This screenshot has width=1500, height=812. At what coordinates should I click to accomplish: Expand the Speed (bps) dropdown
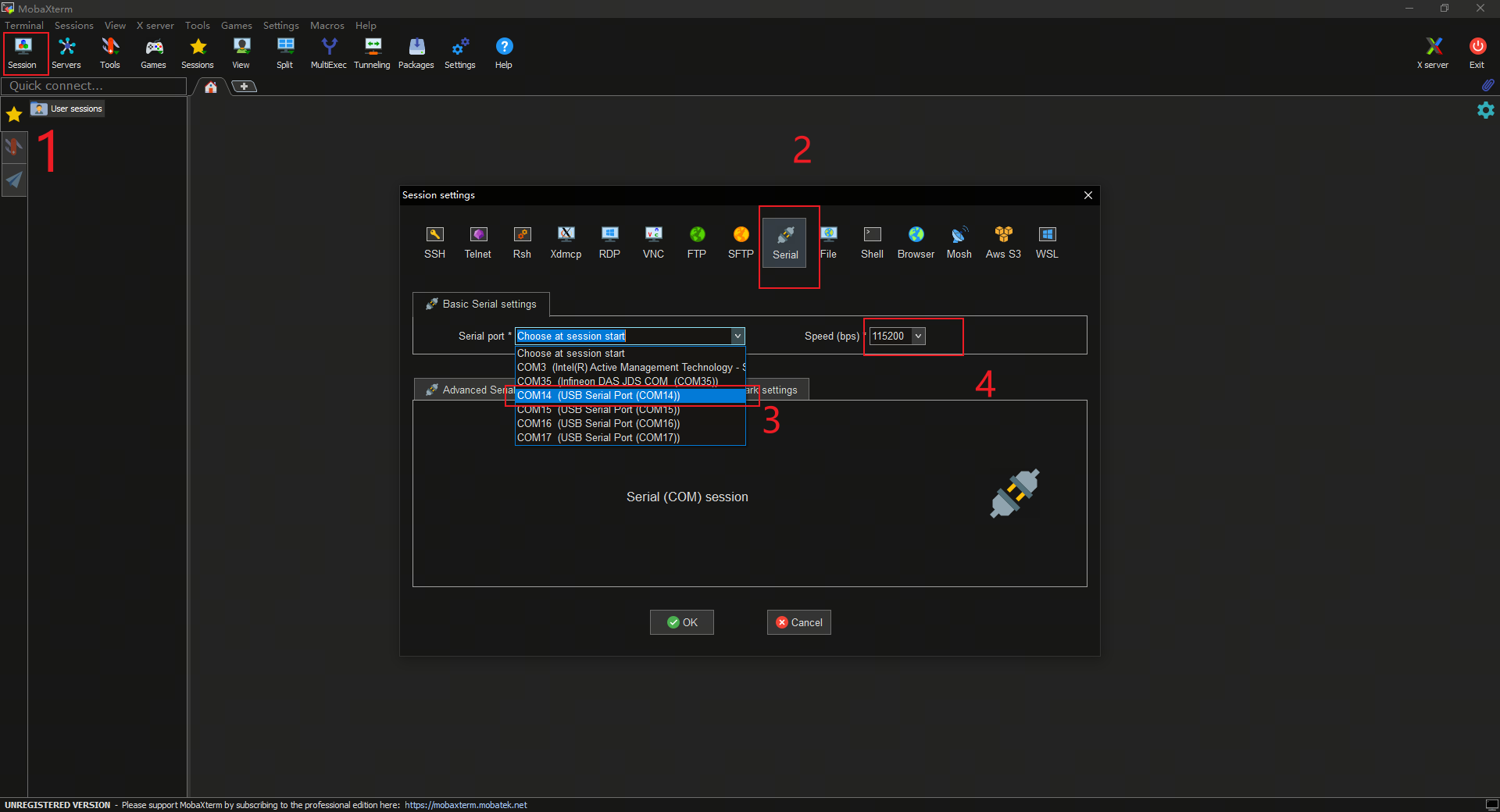point(919,337)
